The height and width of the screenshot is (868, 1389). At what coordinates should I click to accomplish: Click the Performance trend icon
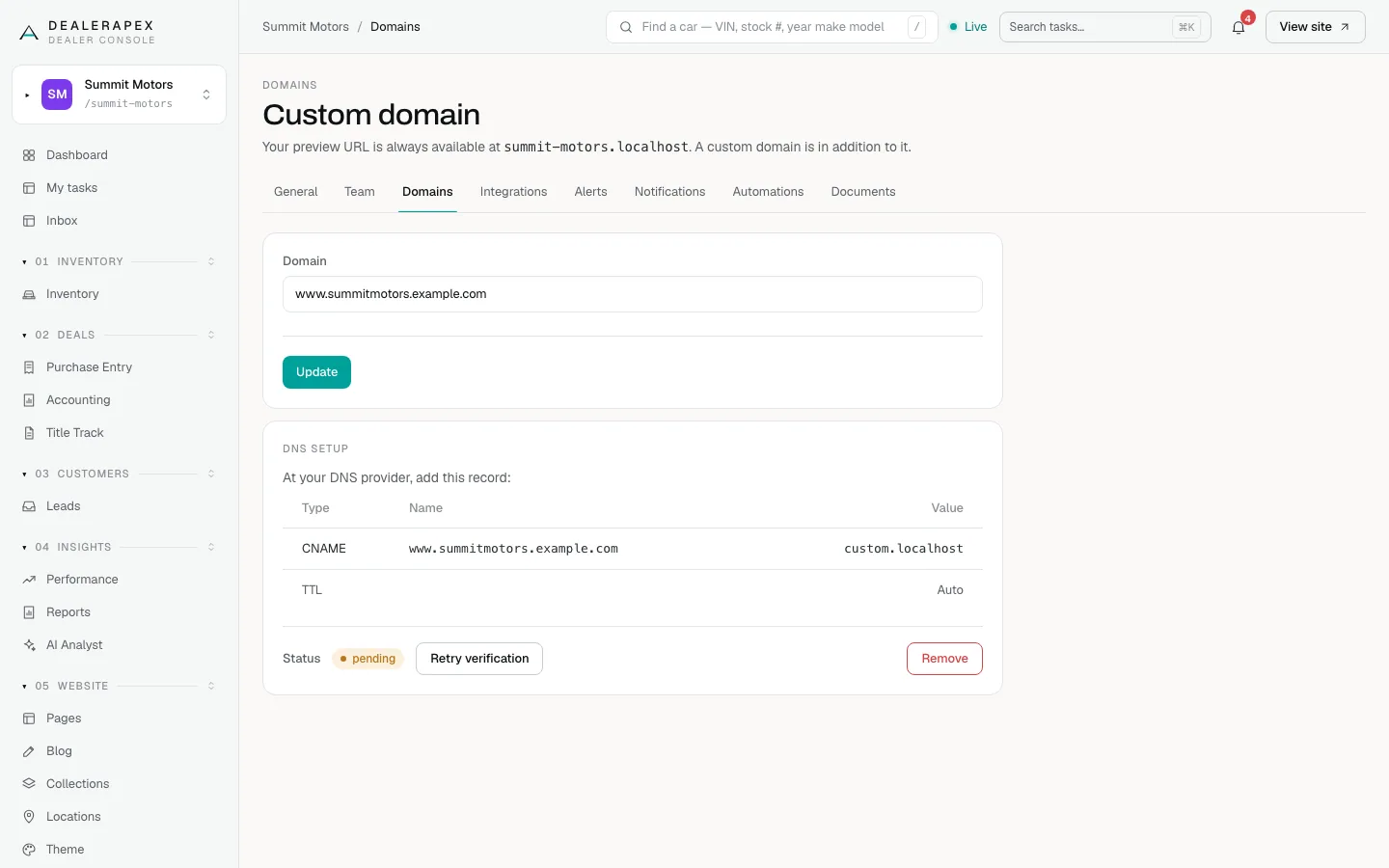tap(29, 580)
